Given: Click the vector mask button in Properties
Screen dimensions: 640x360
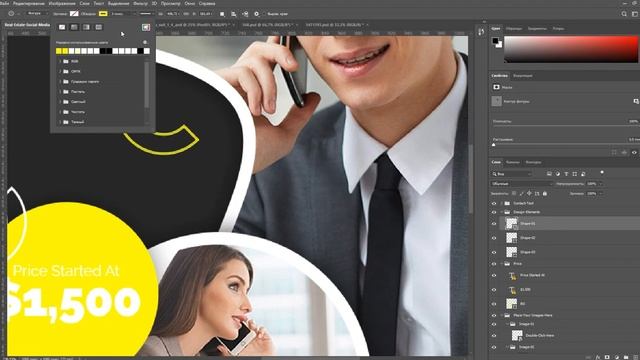Looking at the screenshot, I should 636,101.
